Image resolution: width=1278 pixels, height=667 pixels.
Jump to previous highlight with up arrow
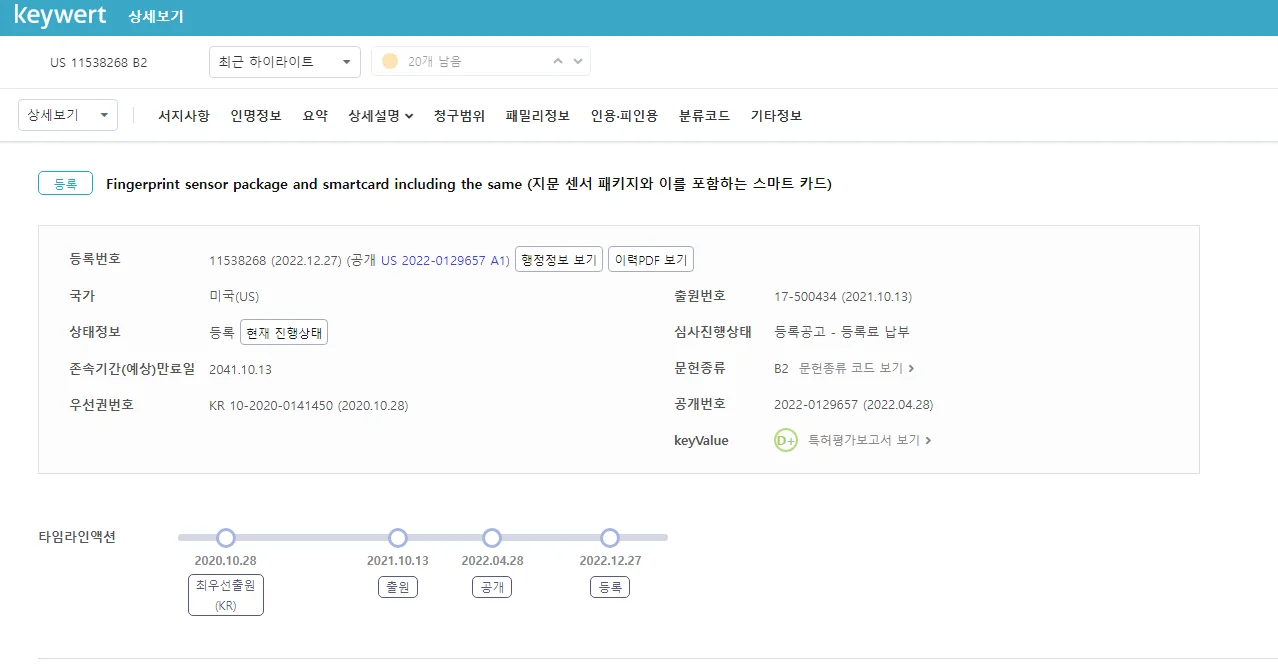[x=559, y=62]
